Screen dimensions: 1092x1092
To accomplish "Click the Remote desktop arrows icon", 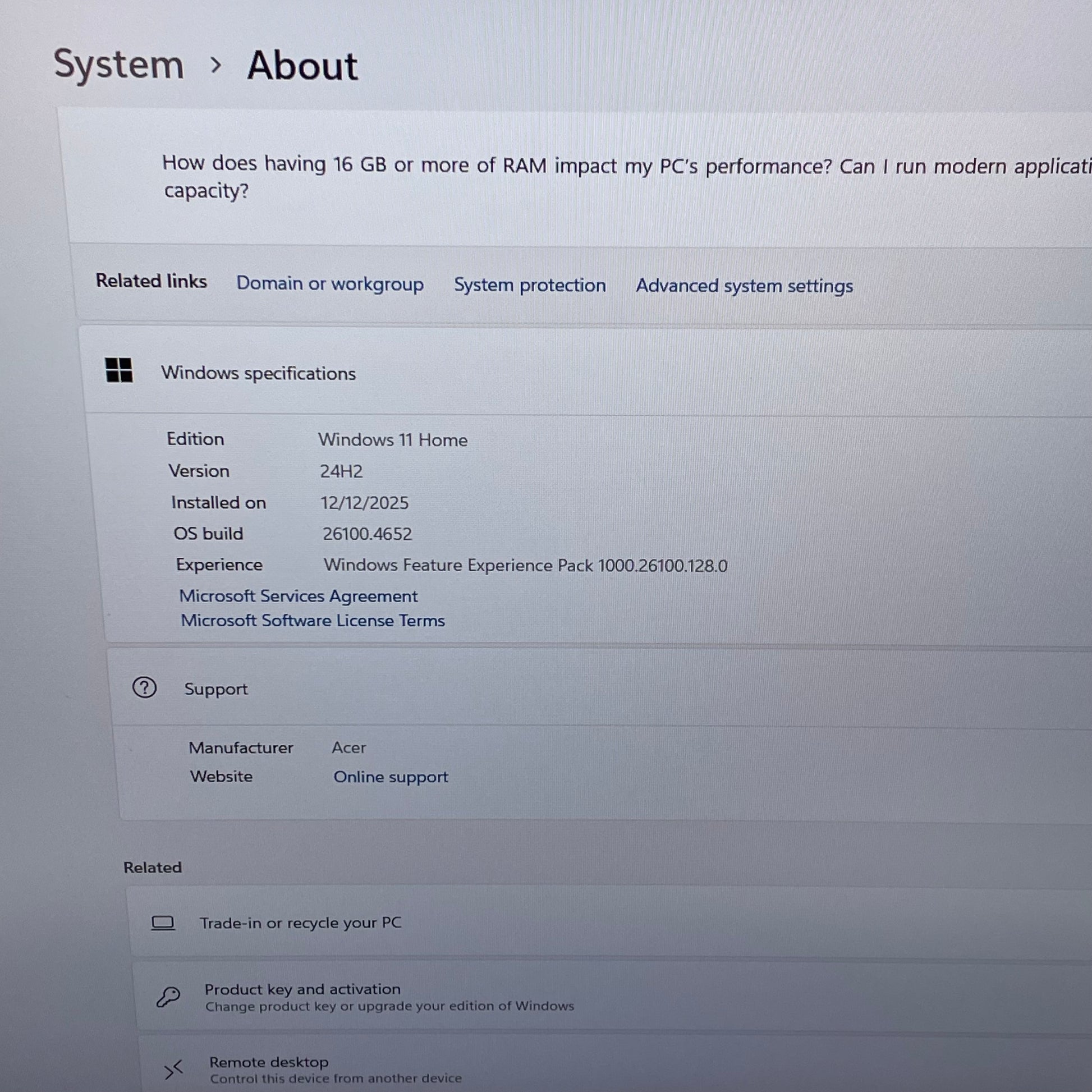I will (x=173, y=1069).
